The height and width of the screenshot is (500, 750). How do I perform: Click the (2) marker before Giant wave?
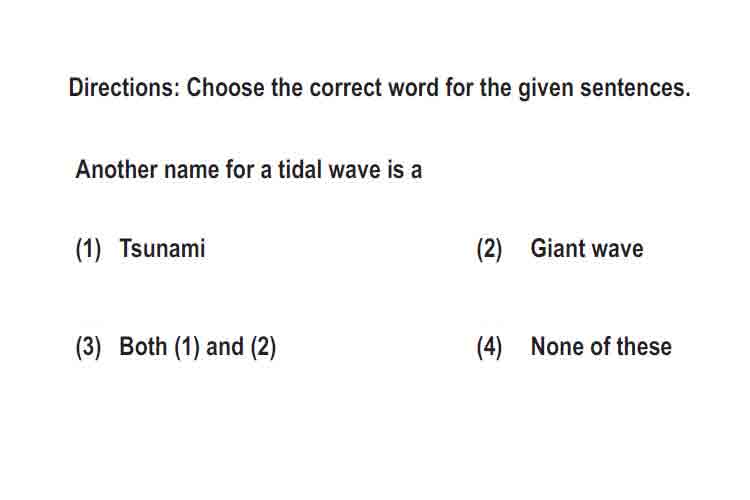click(489, 249)
